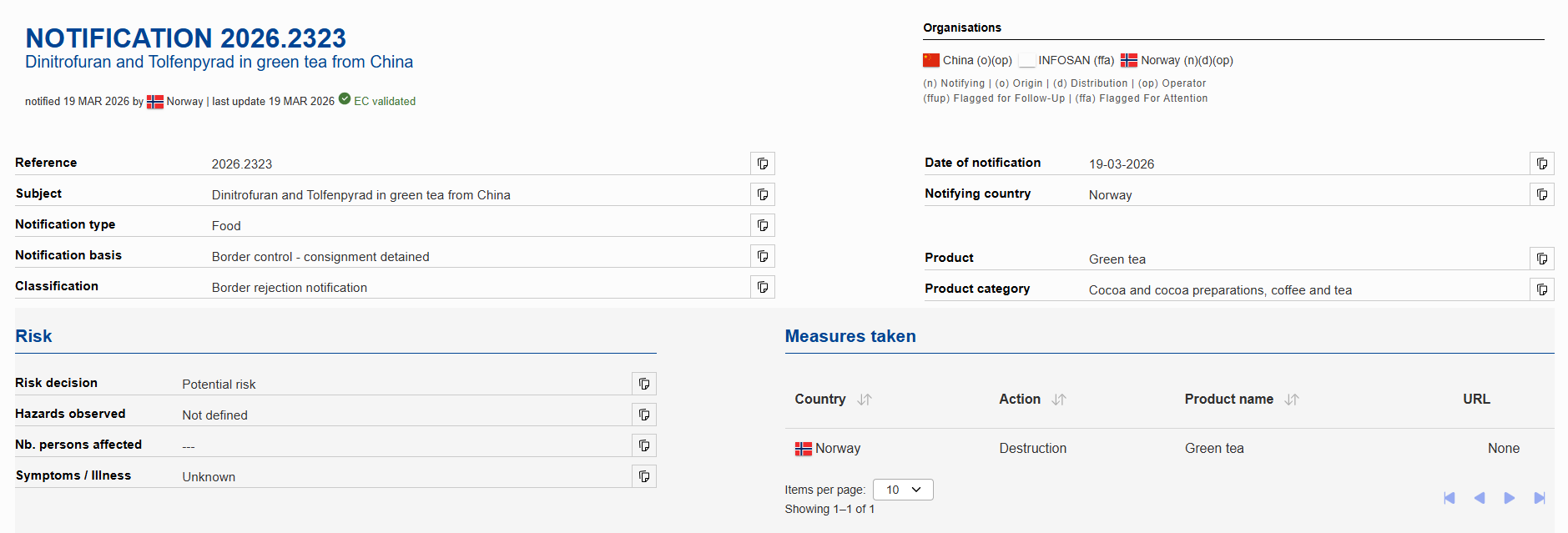This screenshot has width=1568, height=533.
Task: Click the None URL cell
Action: pos(1504,448)
